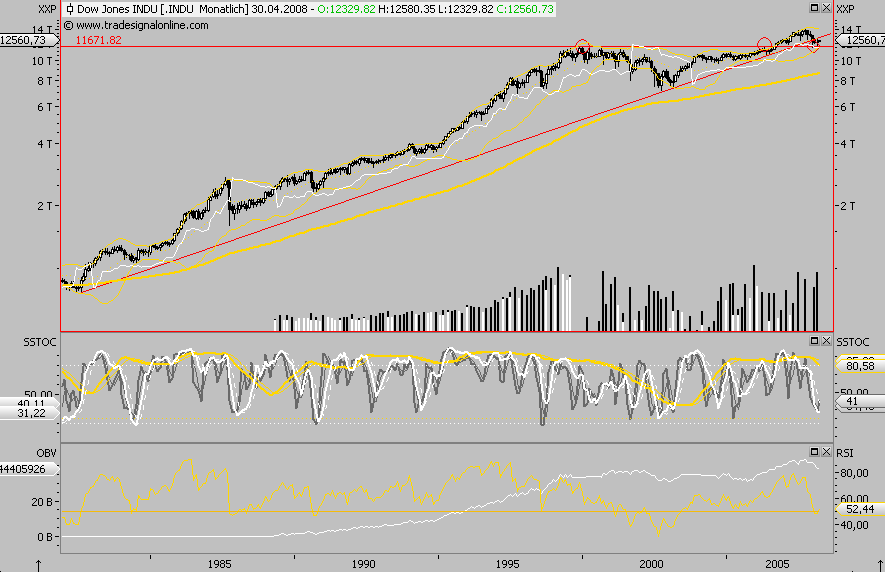Click the 4 T label on right price axis
This screenshot has height=572, width=885.
[848, 144]
